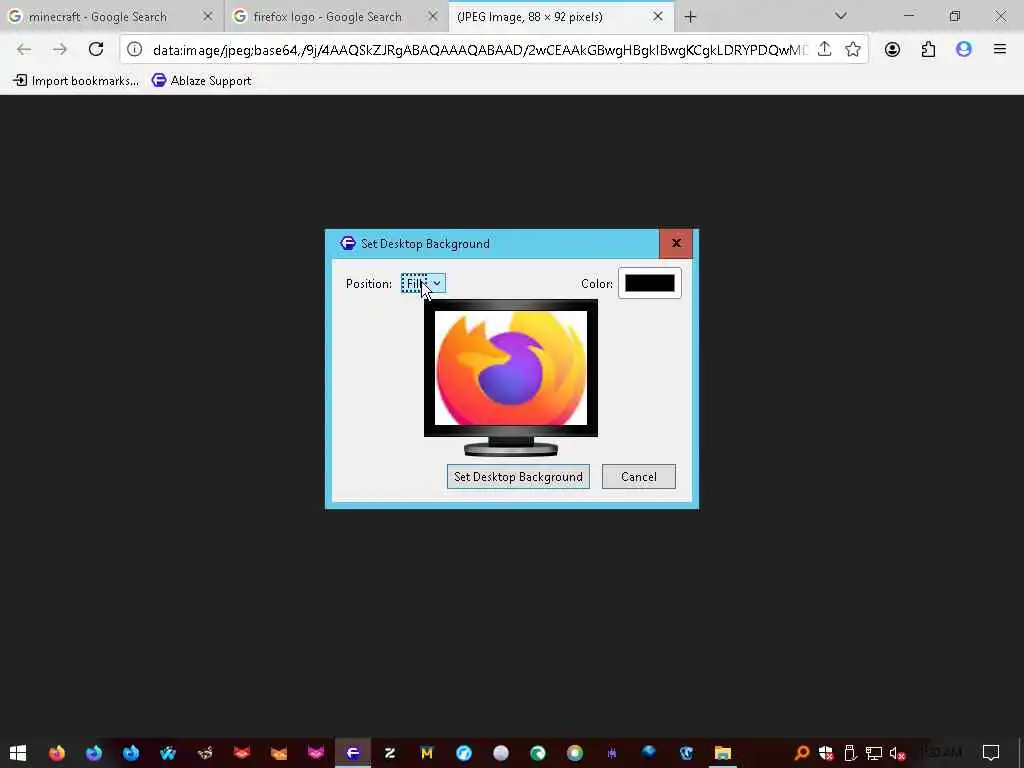The image size is (1024, 768).
Task: Click the USB safely remove tray icon
Action: pyautogui.click(x=850, y=754)
